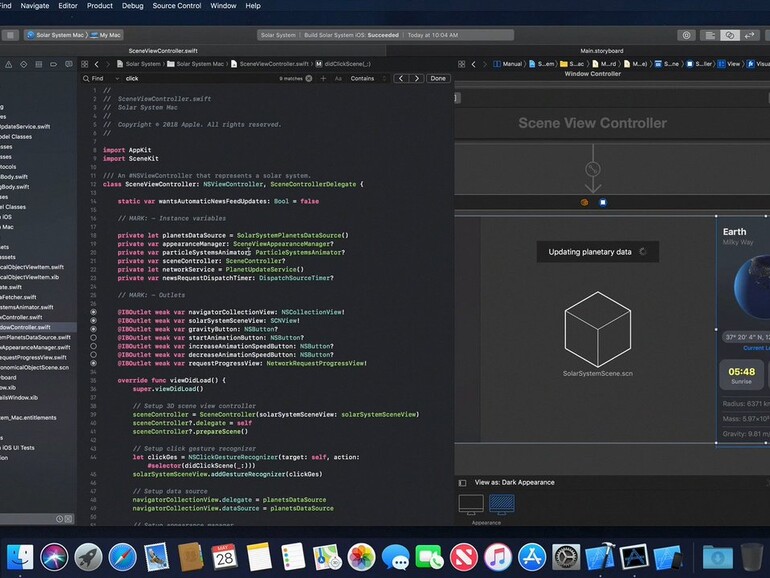
Task: Open the Window menu
Action: tap(223, 6)
